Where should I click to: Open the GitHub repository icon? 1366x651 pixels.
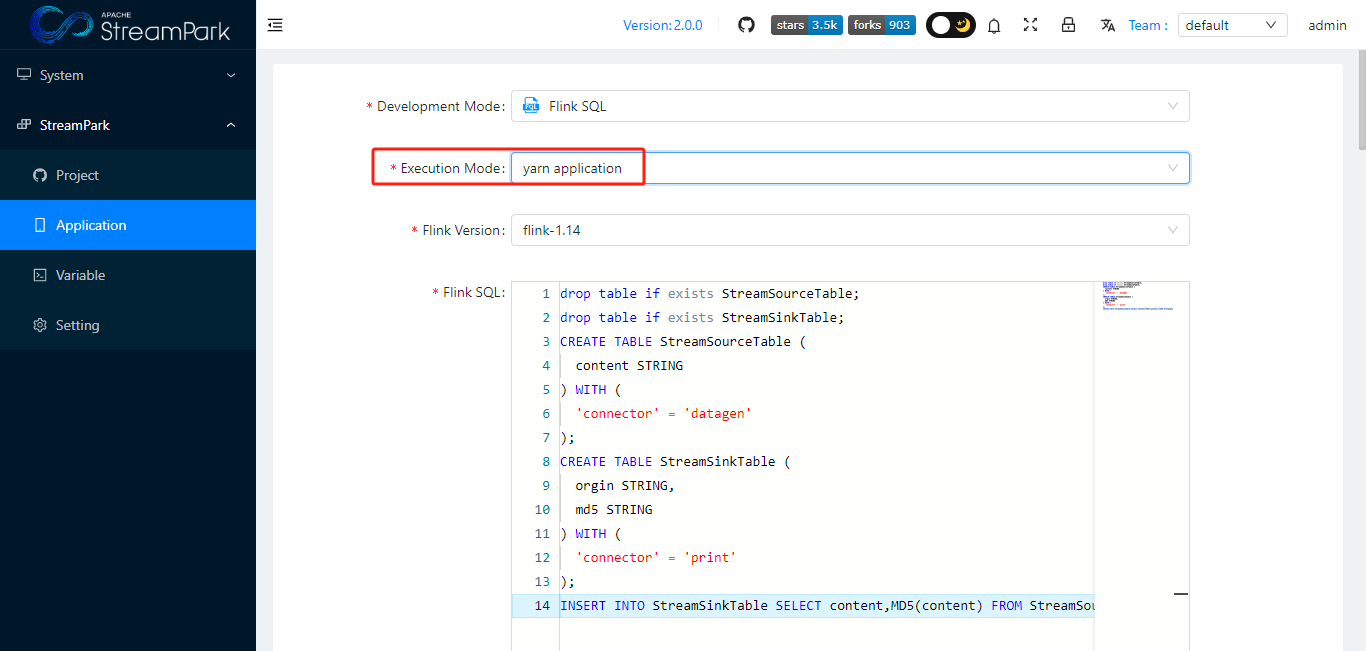[746, 24]
